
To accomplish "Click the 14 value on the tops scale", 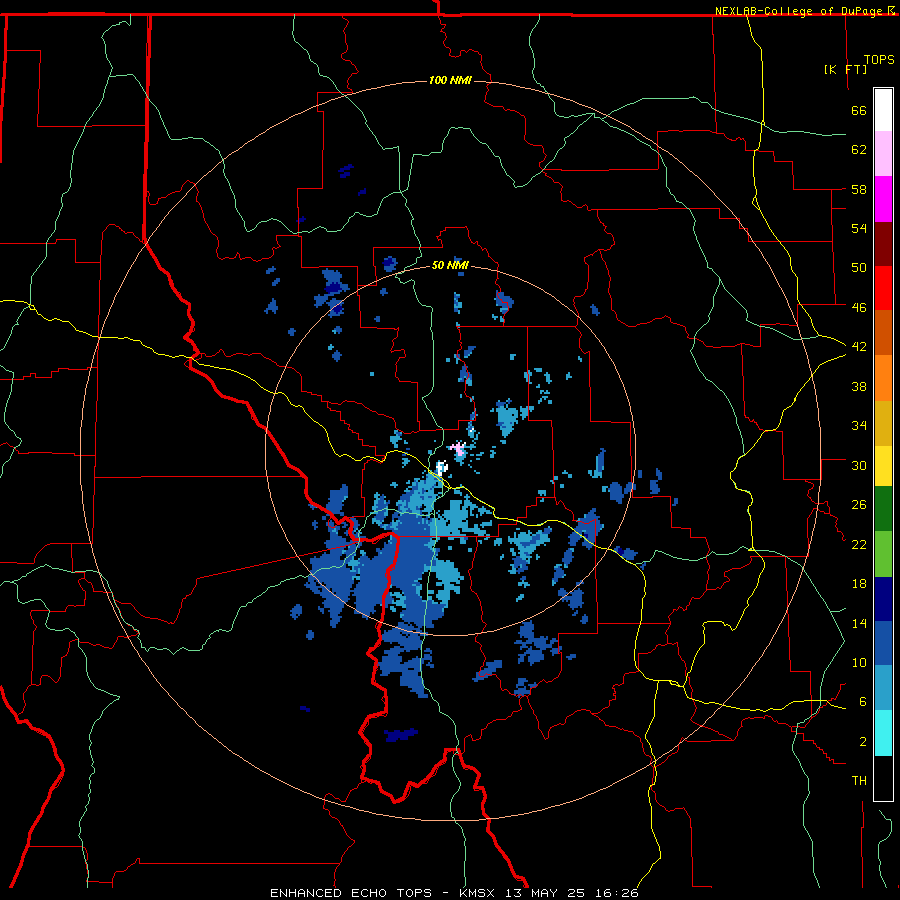I will pyautogui.click(x=859, y=623).
